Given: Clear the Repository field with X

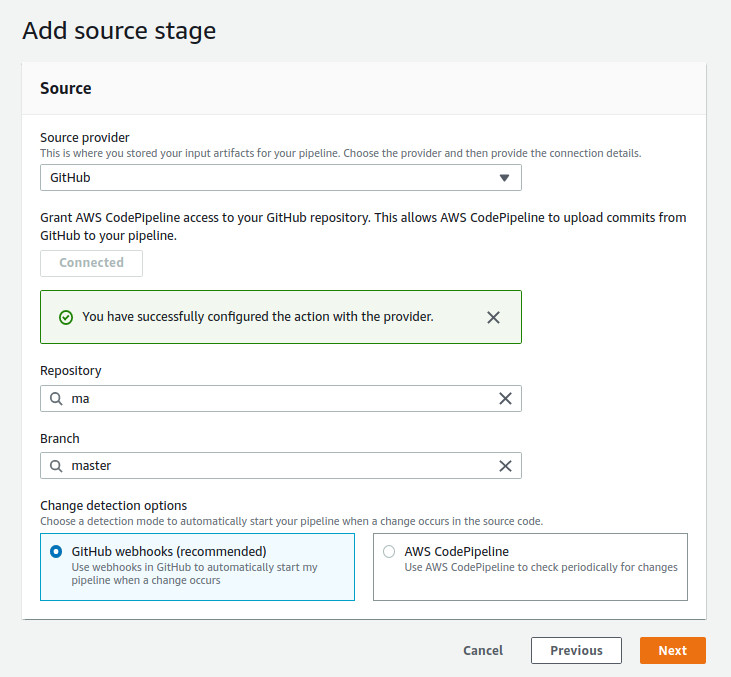Looking at the screenshot, I should (505, 399).
